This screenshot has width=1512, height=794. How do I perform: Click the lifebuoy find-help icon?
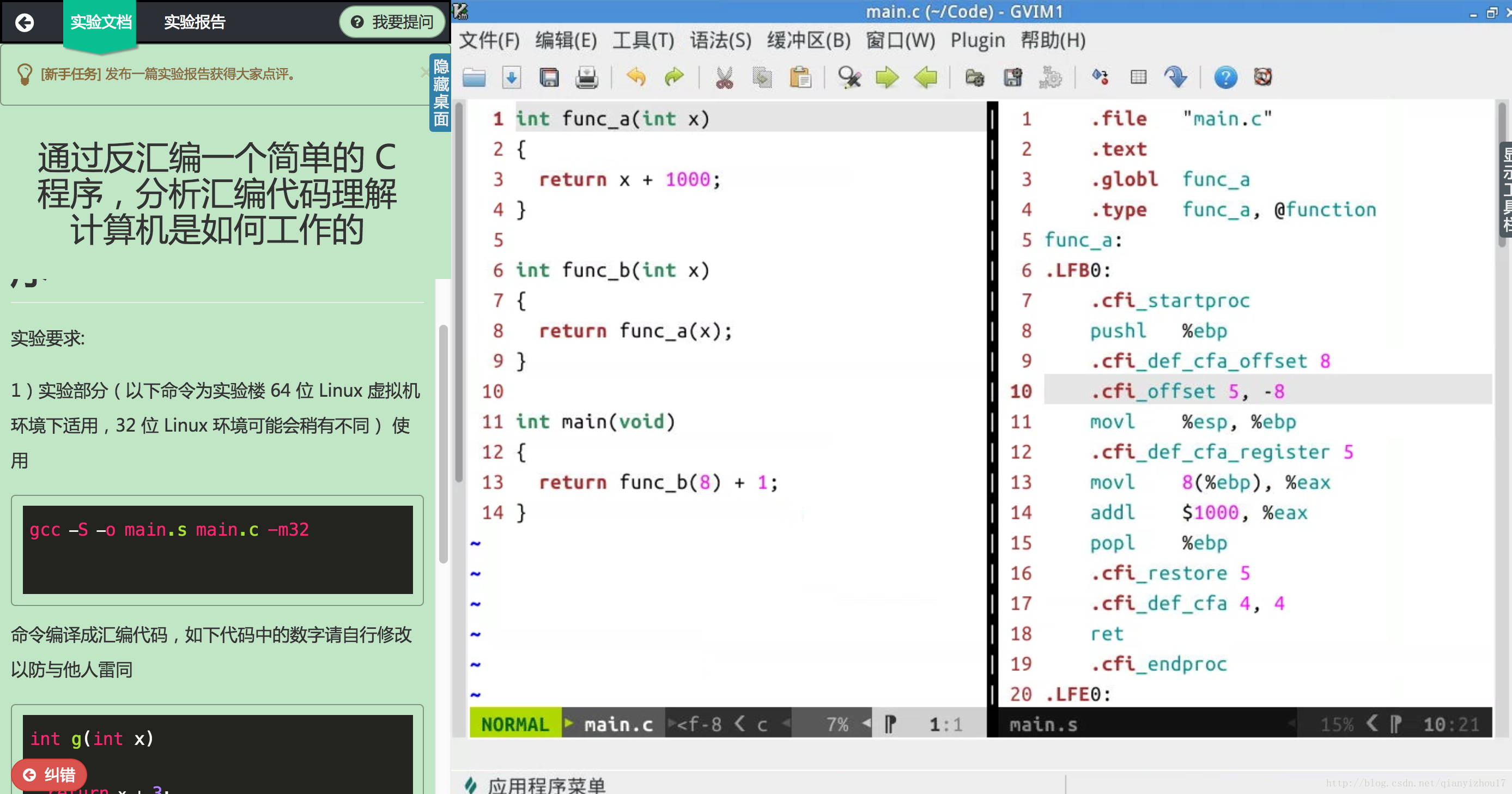click(1262, 77)
